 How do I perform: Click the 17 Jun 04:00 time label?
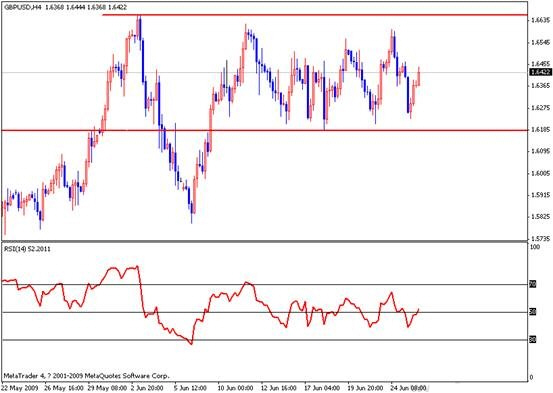322,388
